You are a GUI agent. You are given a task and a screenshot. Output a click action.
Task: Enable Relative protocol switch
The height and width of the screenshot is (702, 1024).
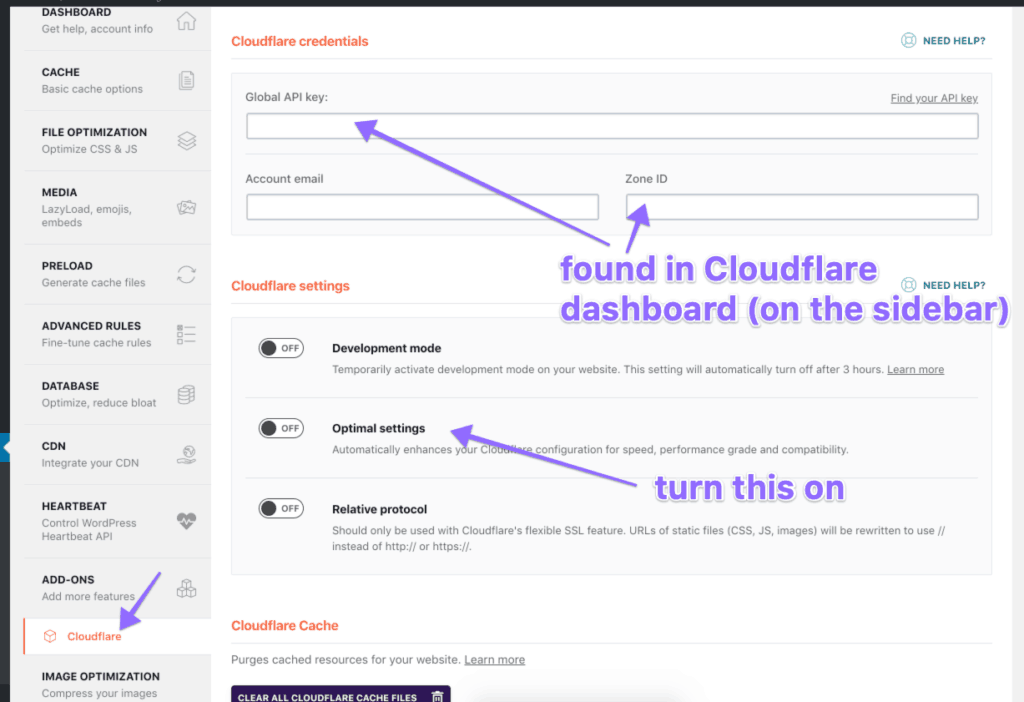tap(281, 508)
